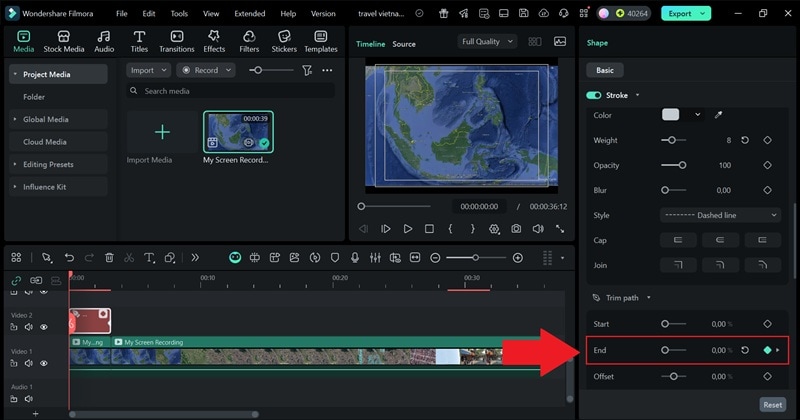Click the Search media field
The height and width of the screenshot is (420, 800).
(231, 91)
